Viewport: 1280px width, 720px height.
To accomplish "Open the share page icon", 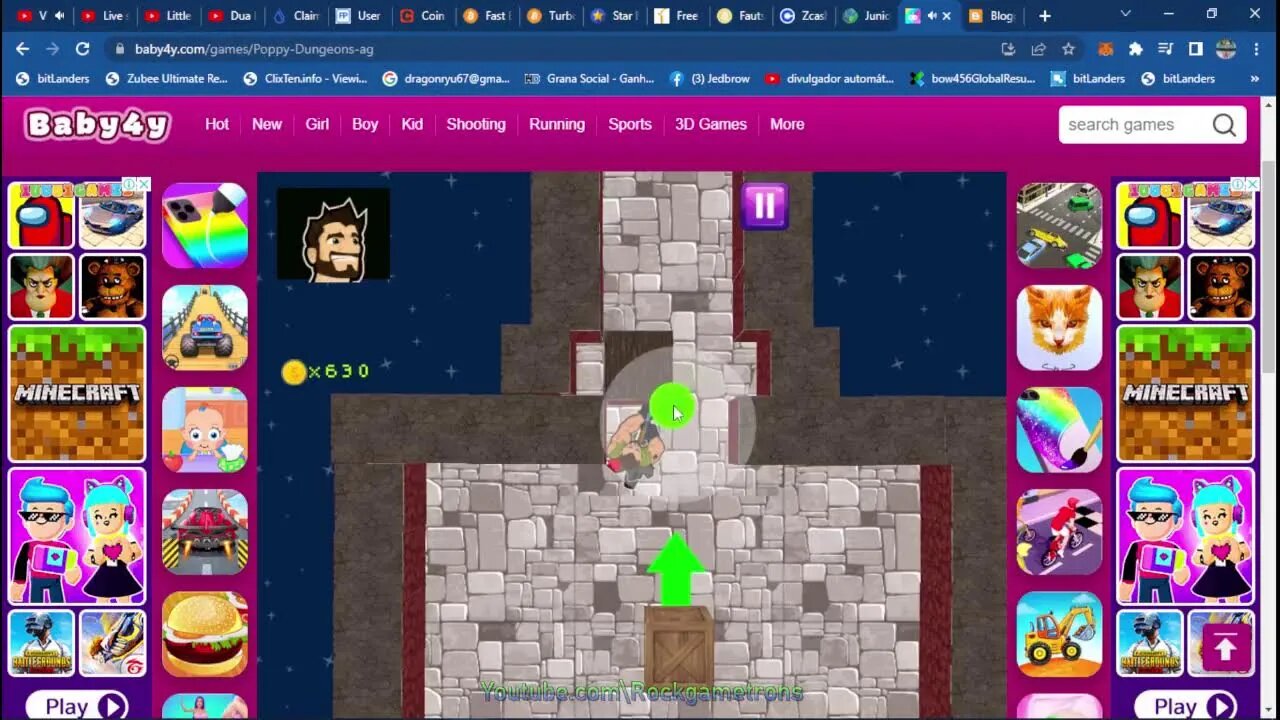I will click(x=1039, y=48).
